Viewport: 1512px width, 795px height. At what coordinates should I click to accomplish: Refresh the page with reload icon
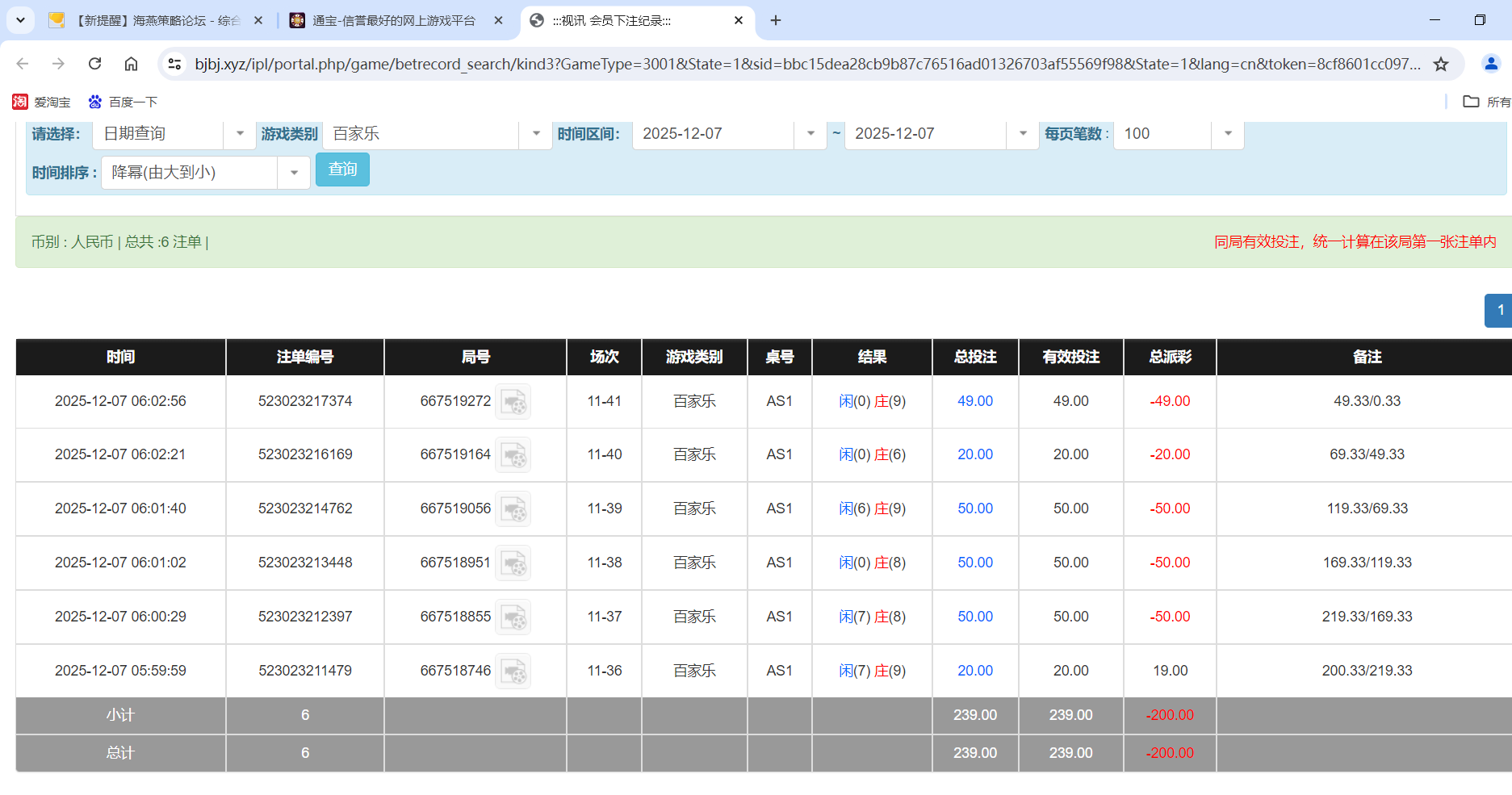coord(94,64)
